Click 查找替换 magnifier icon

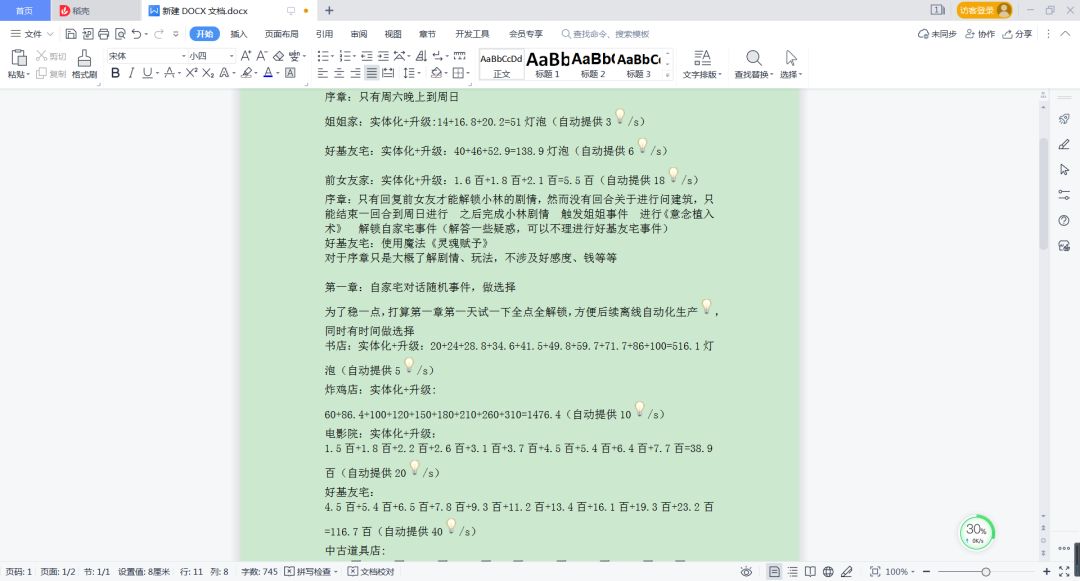coord(754,58)
